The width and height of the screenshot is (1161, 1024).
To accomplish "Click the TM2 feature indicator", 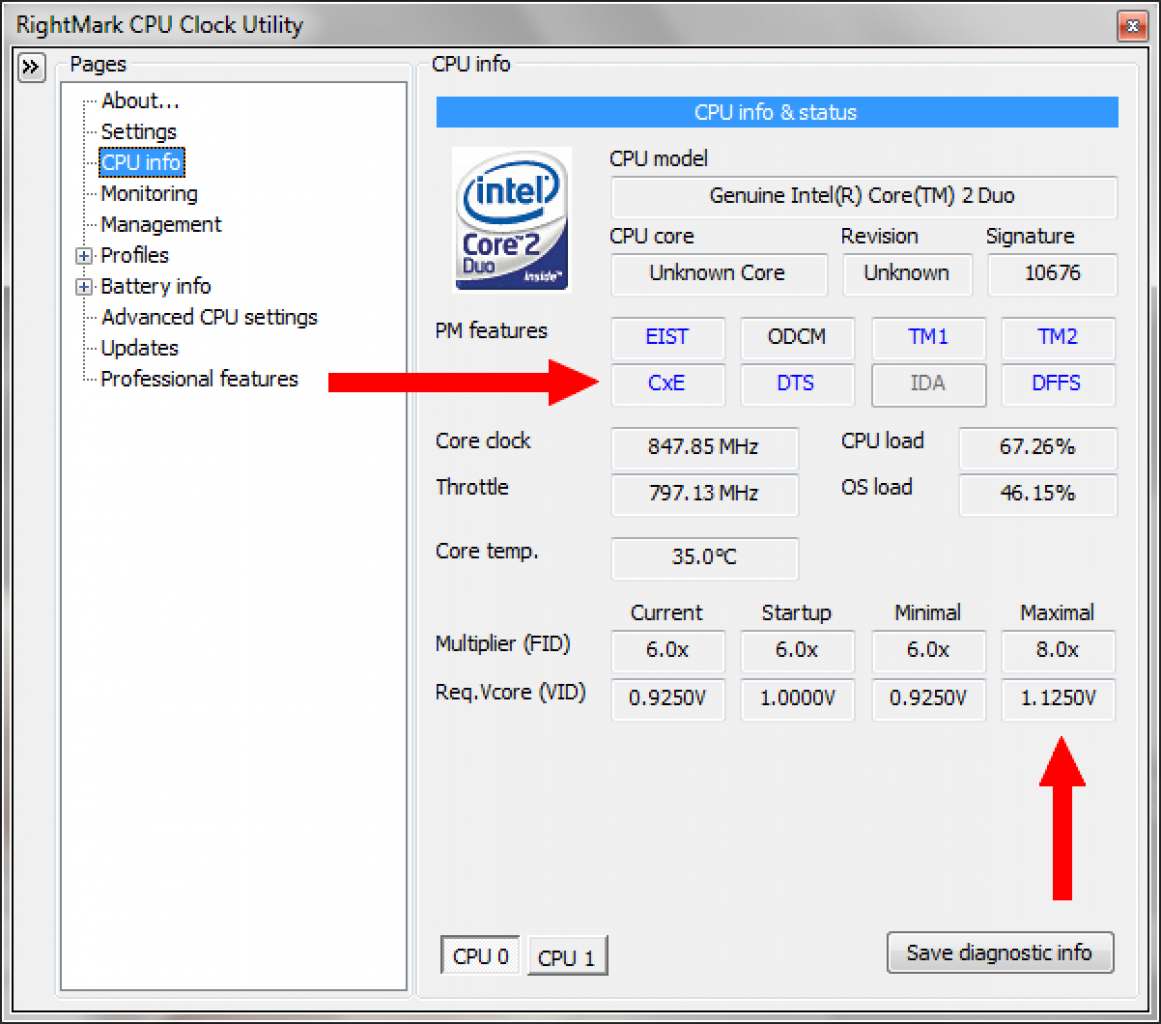I will (x=1057, y=338).
